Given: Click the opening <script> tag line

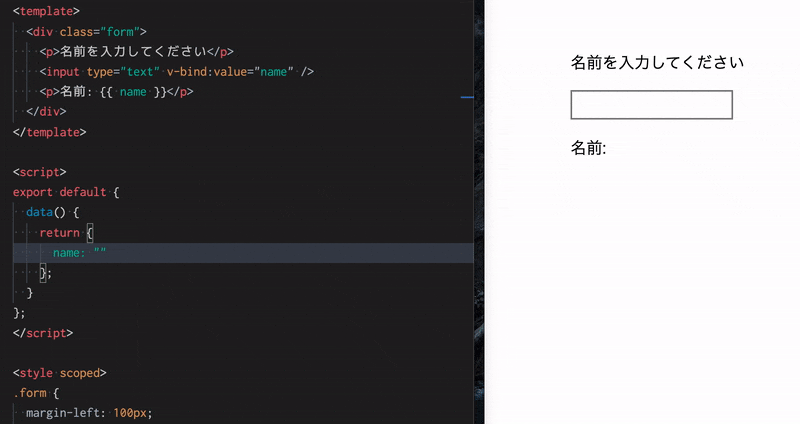Looking at the screenshot, I should tap(39, 172).
